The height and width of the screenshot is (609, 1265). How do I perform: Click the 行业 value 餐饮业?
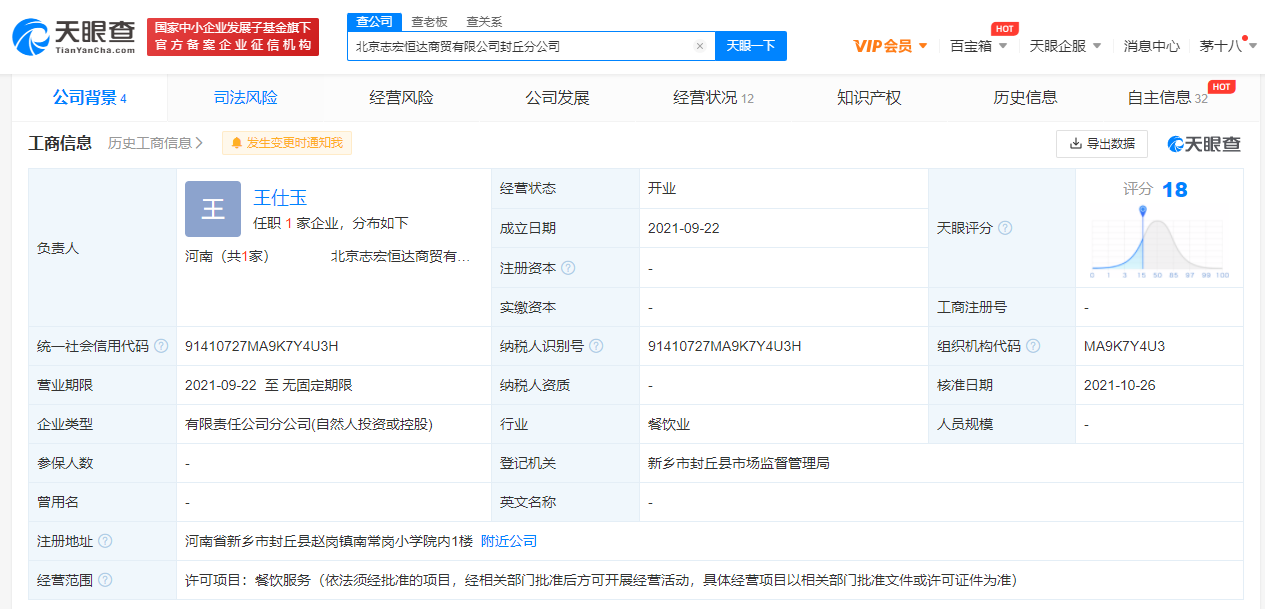pyautogui.click(x=669, y=424)
